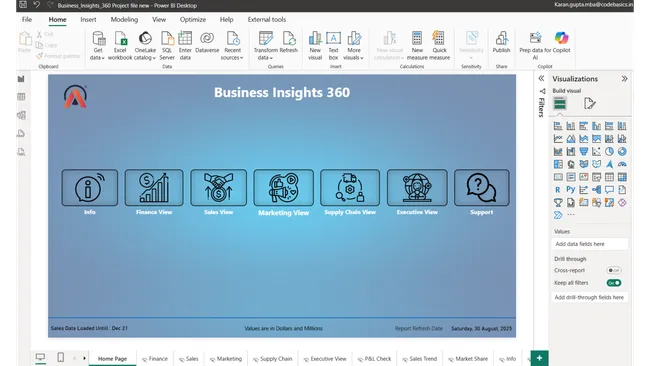The height and width of the screenshot is (366, 650).
Task: Click the Add drill-through fields here well
Action: 589,298
